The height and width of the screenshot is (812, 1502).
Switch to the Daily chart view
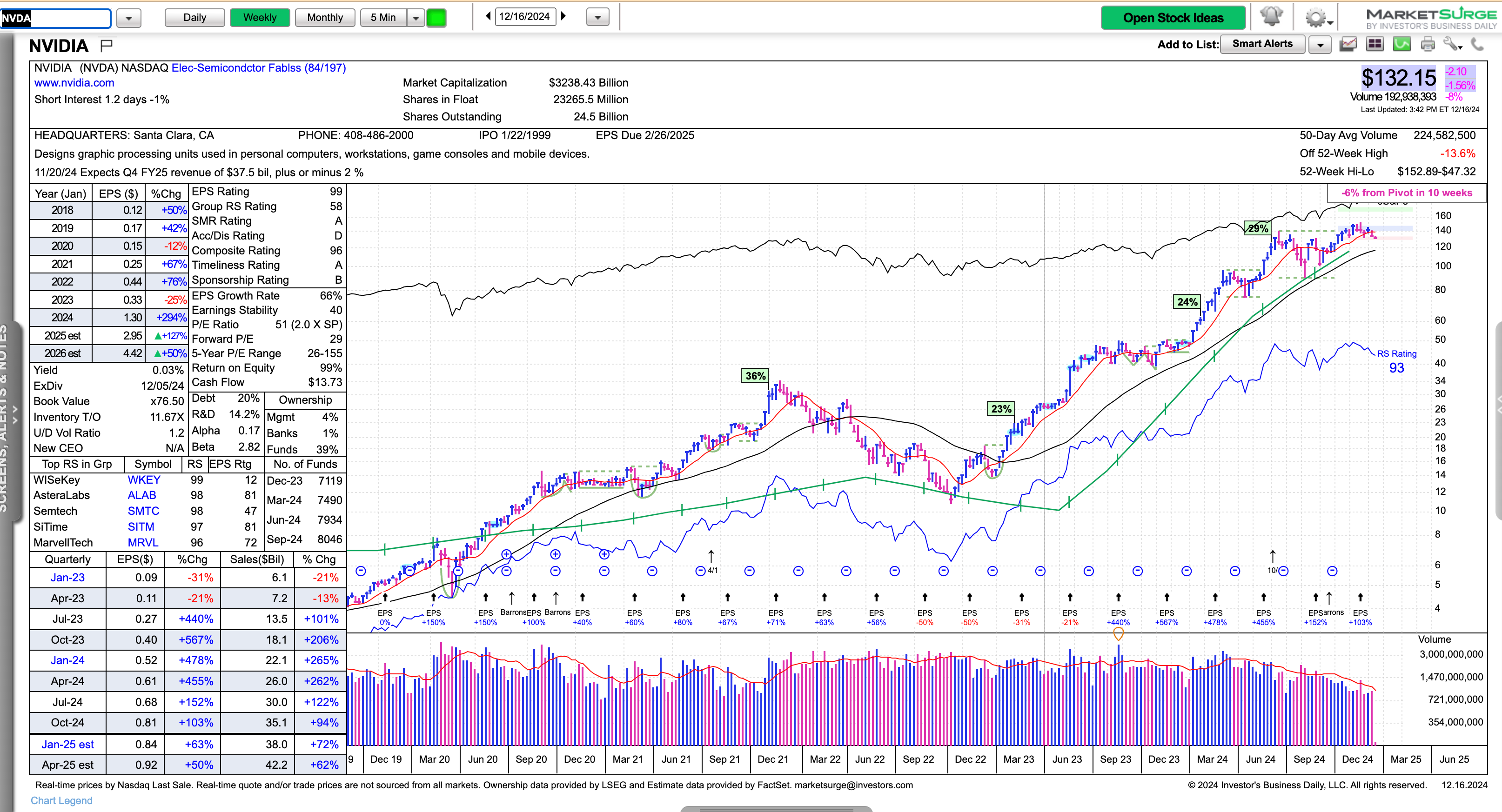point(195,18)
